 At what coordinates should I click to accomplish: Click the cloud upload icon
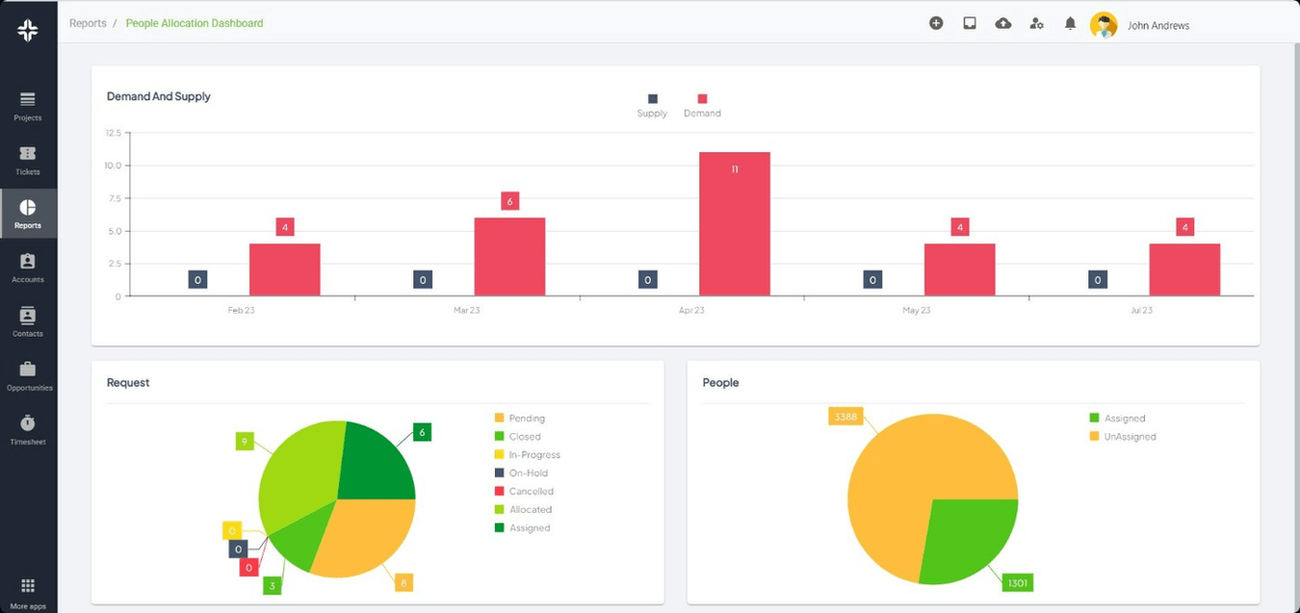tap(1003, 23)
